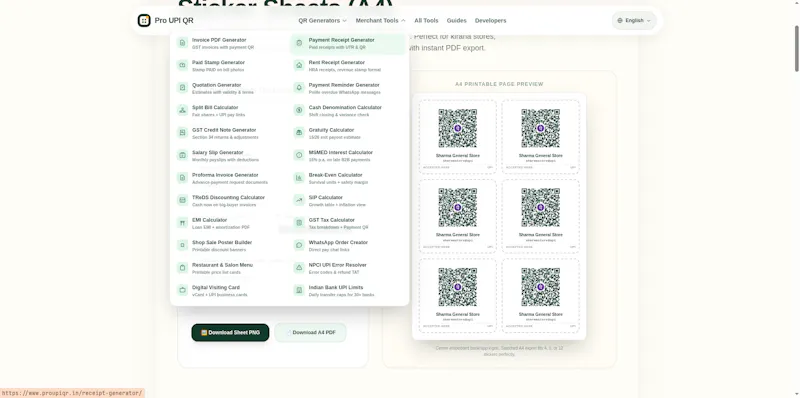Open Shop Sale Poster Builder link

pos(231,245)
